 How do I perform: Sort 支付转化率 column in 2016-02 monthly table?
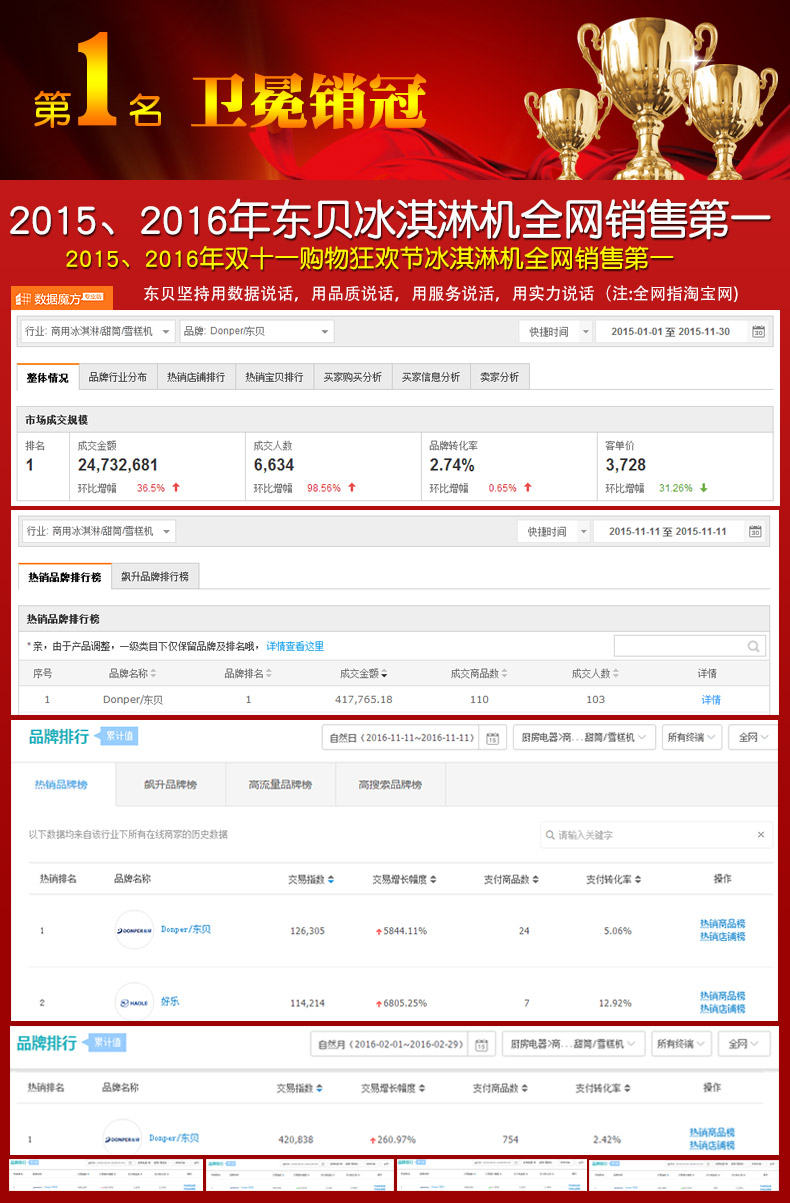pos(603,1088)
